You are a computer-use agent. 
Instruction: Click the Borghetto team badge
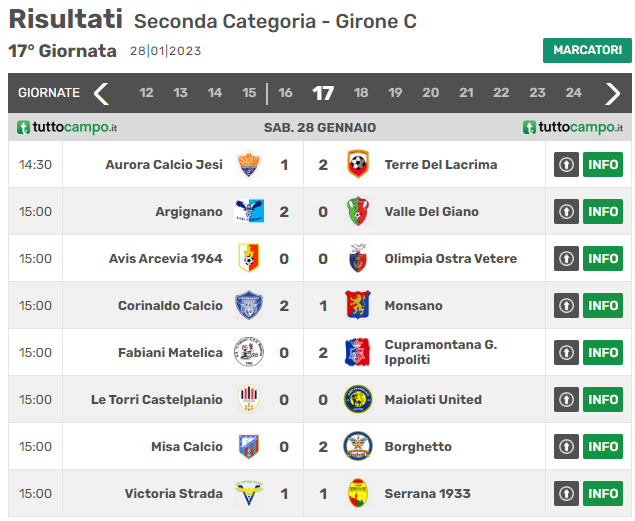coord(358,446)
